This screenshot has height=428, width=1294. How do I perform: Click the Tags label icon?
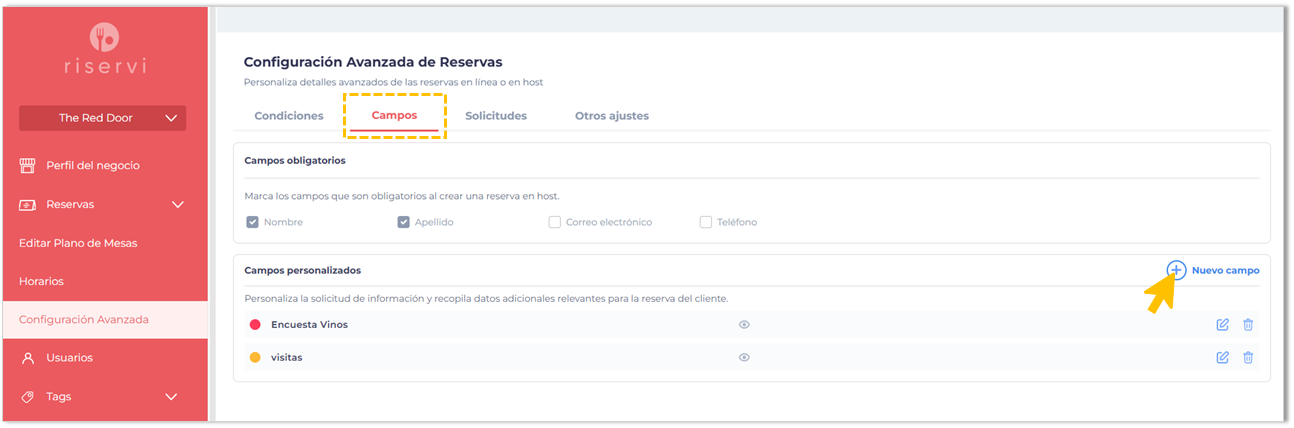(27, 397)
